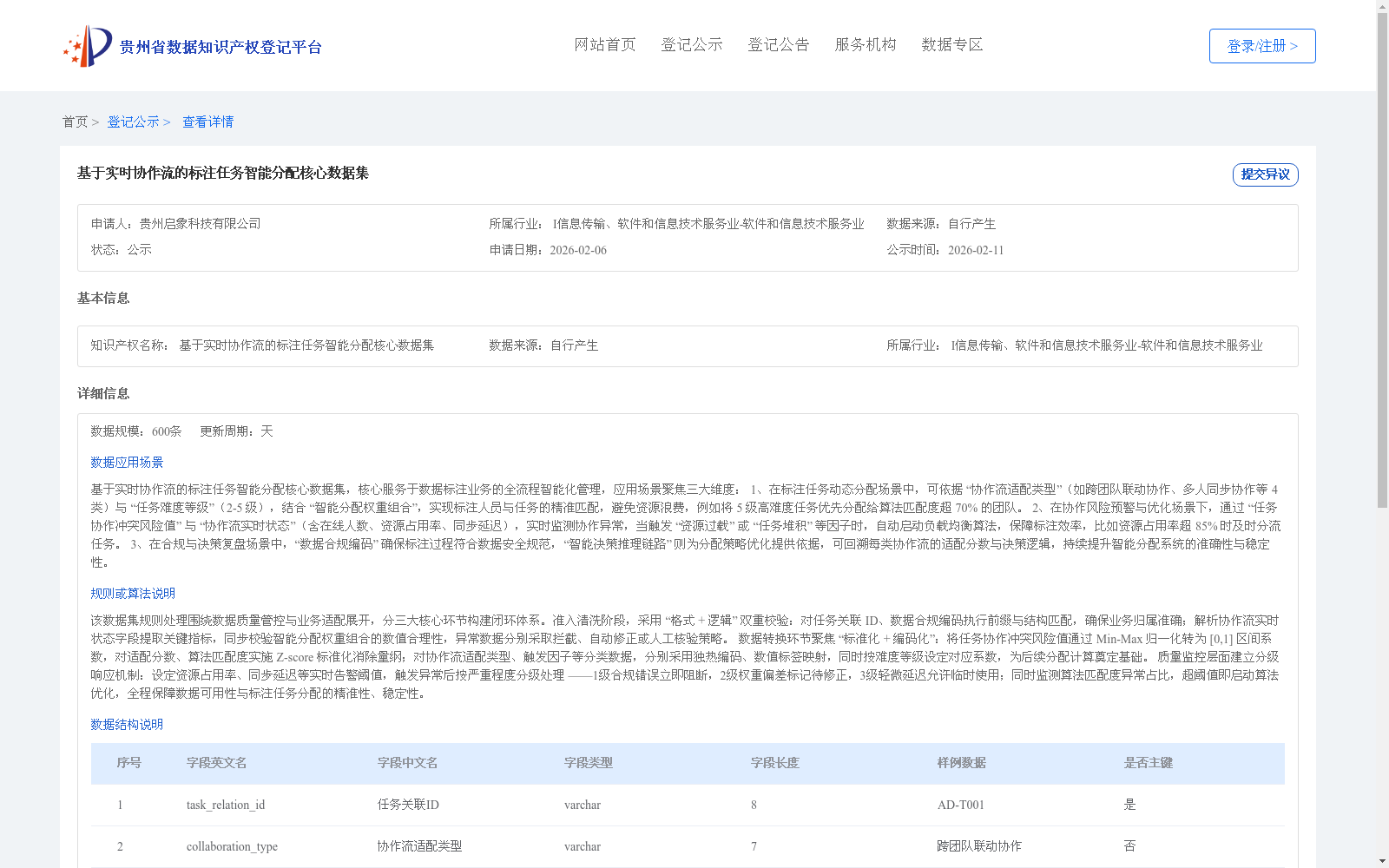The height and width of the screenshot is (868, 1389).
Task: Click the 更新周期：天 text
Action: click(x=236, y=431)
